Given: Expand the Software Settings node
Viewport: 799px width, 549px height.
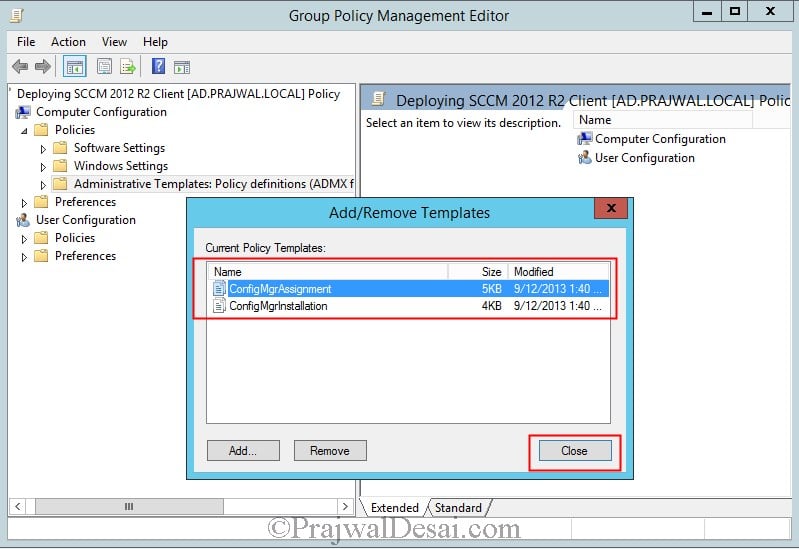Looking at the screenshot, I should coord(43,149).
